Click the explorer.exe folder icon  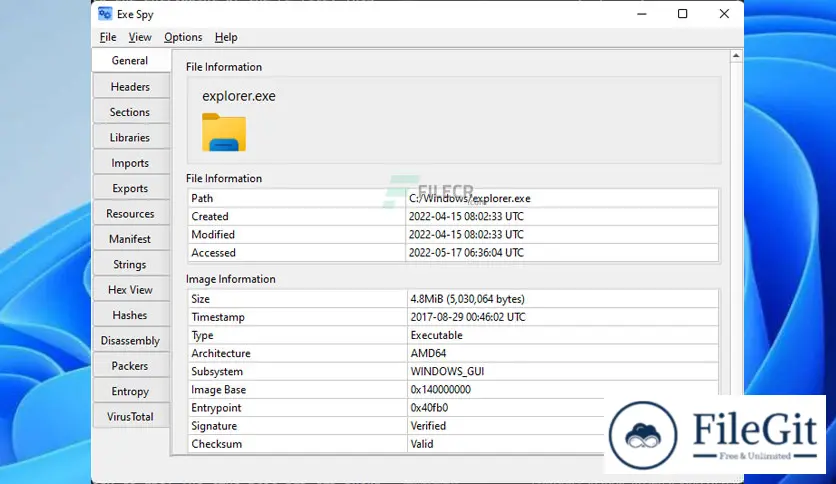tap(224, 132)
